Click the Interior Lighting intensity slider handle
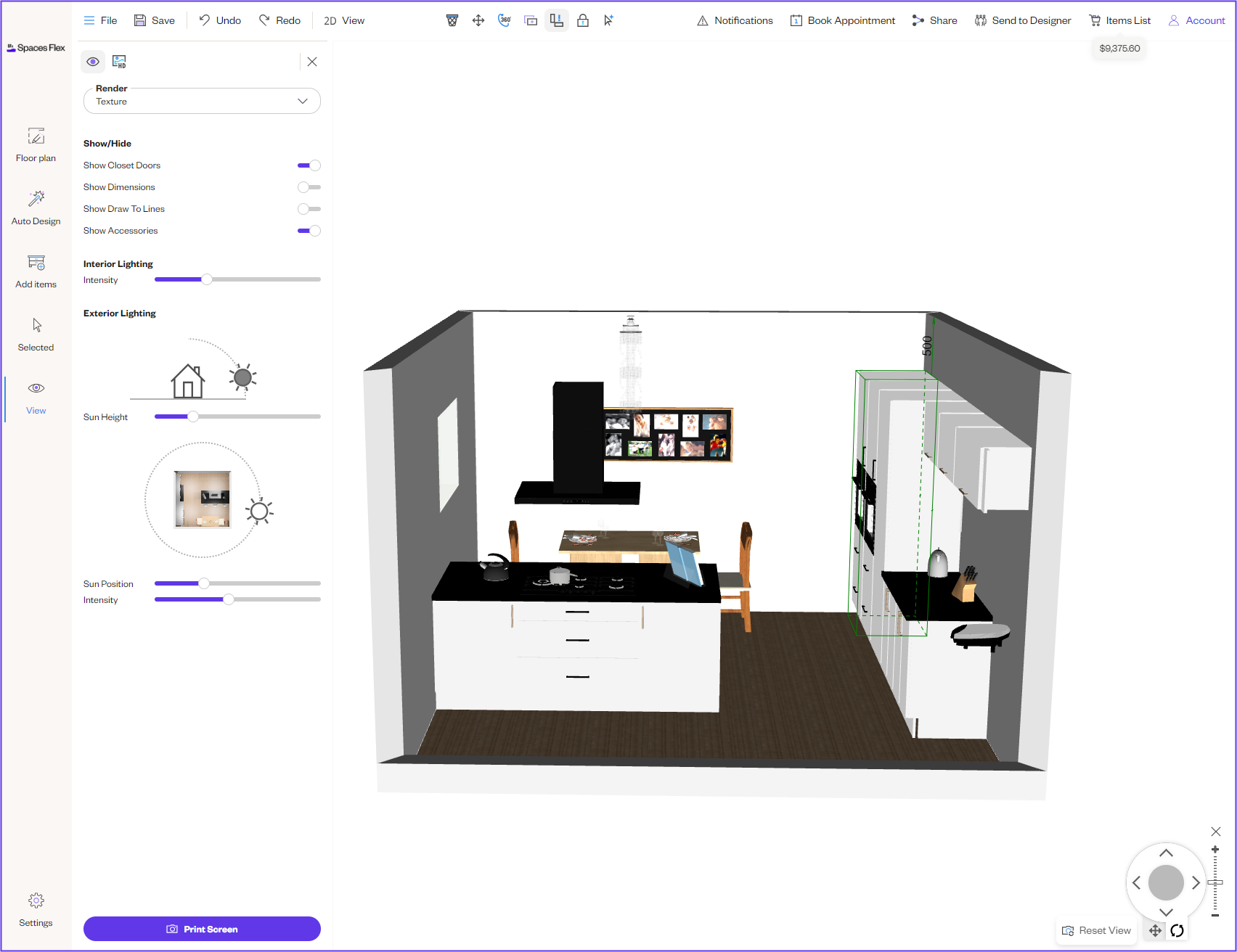Viewport: 1237px width, 952px height. pos(207,279)
